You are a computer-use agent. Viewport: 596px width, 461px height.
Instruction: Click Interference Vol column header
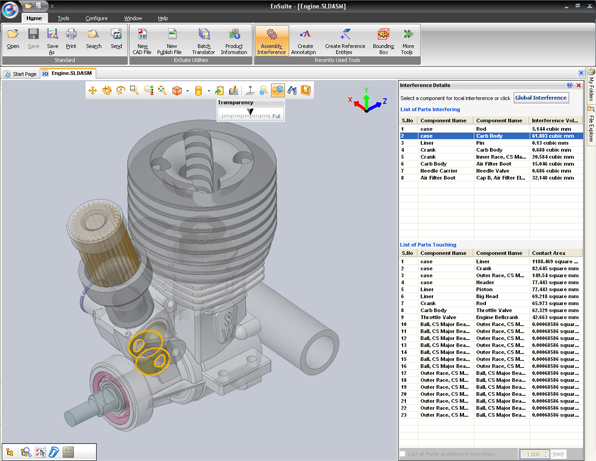coord(556,120)
